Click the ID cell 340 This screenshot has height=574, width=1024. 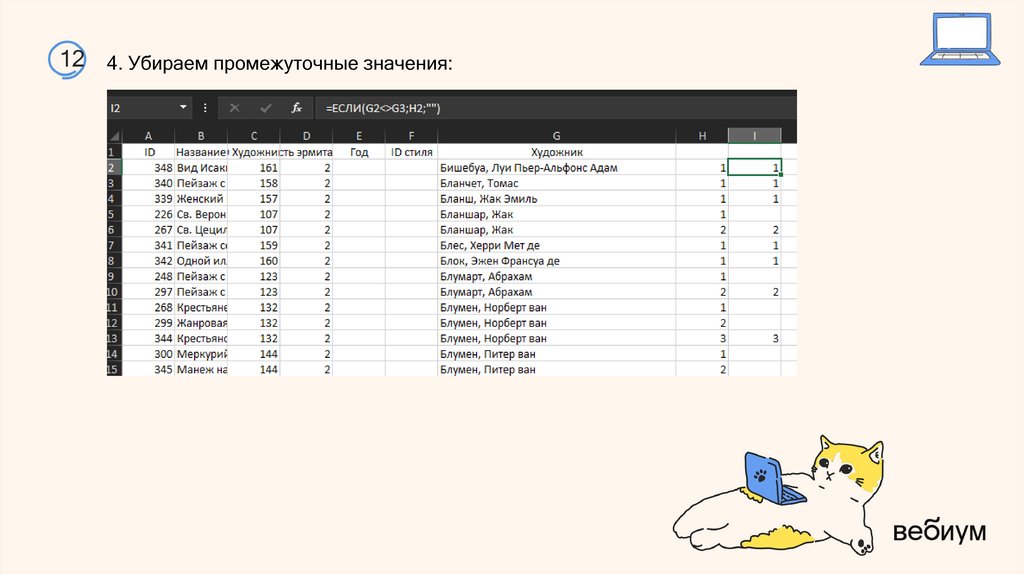click(x=149, y=183)
